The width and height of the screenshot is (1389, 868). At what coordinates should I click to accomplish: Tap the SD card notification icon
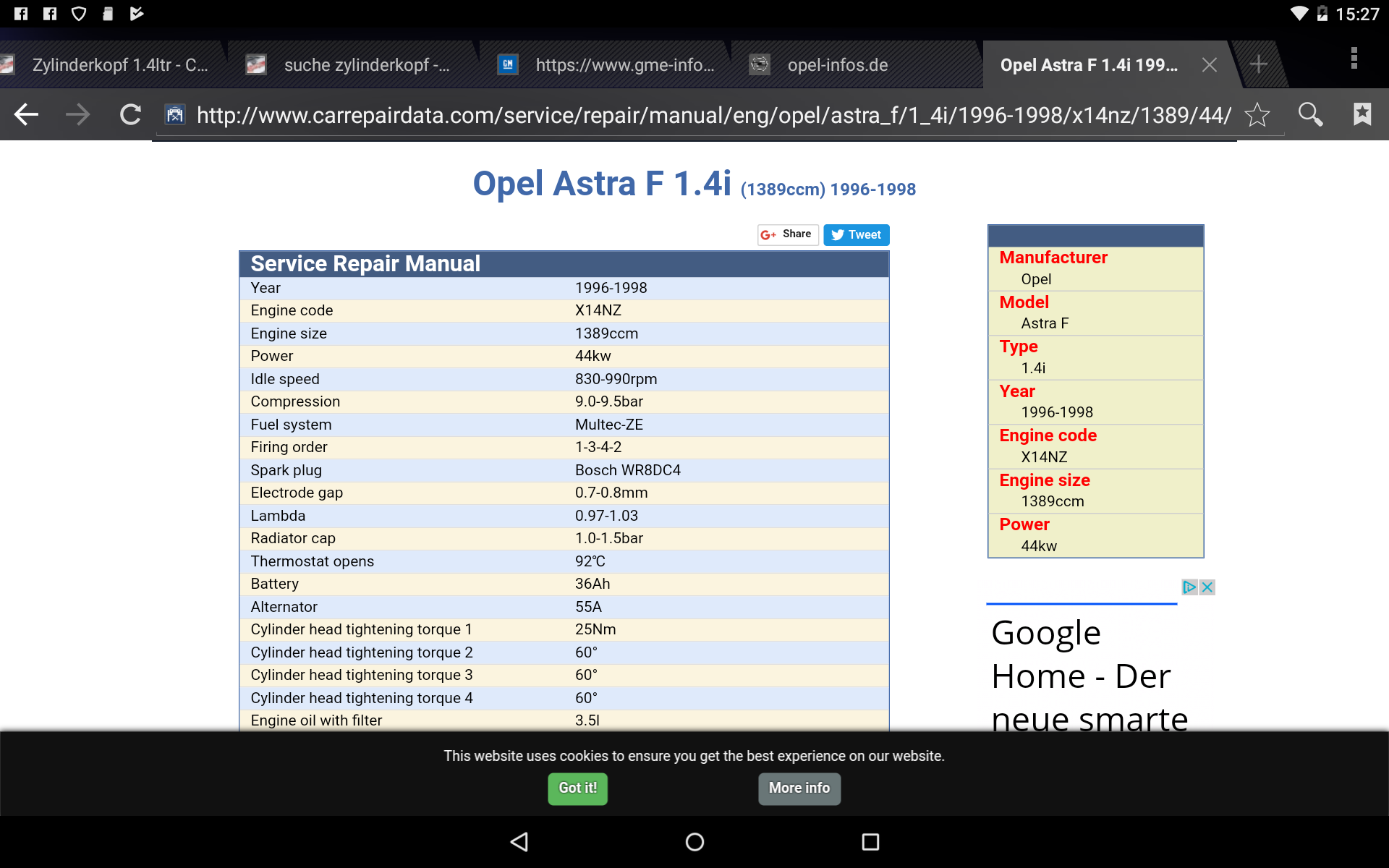pyautogui.click(x=108, y=14)
